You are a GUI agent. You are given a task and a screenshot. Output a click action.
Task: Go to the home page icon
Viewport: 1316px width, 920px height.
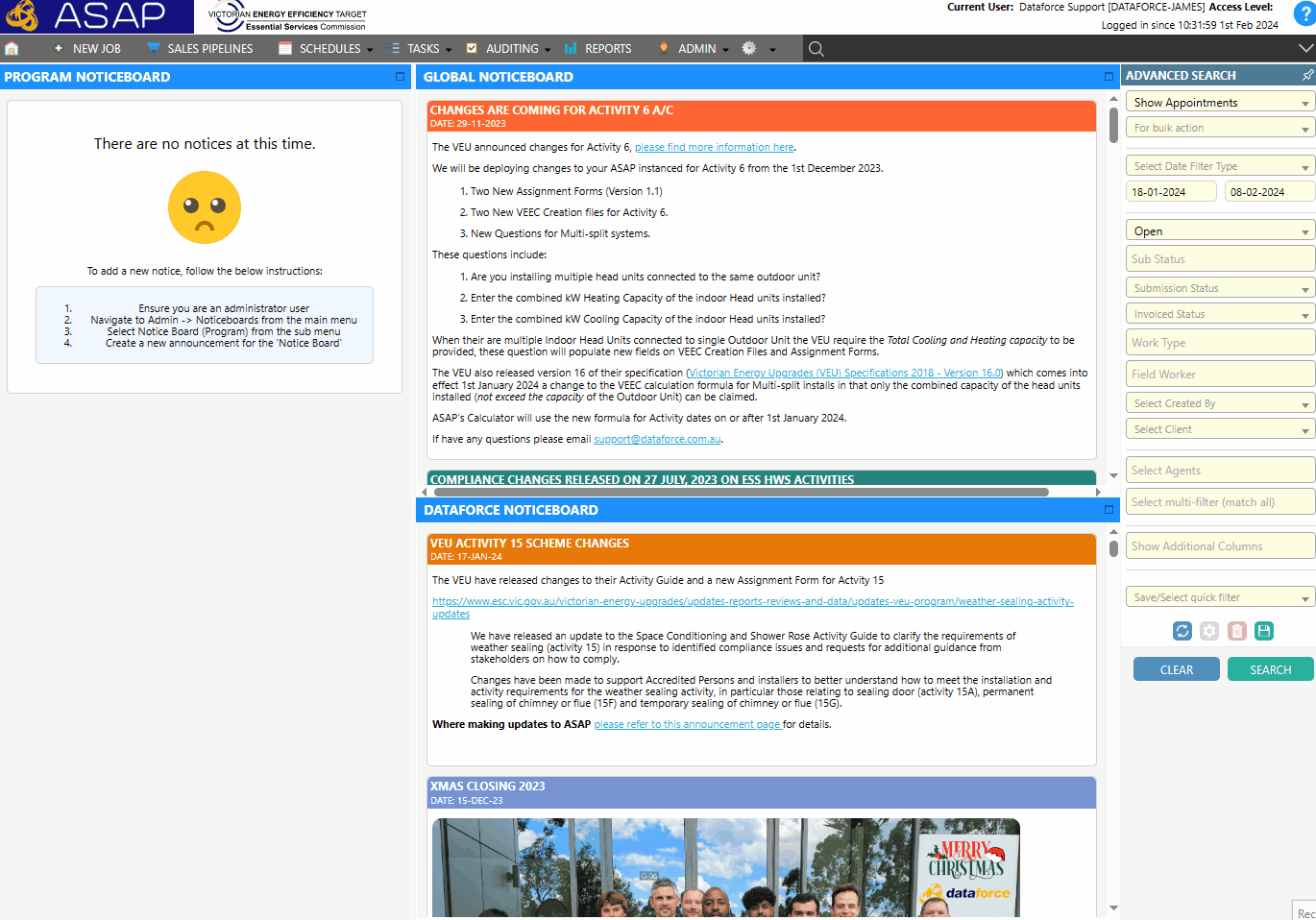[12, 49]
